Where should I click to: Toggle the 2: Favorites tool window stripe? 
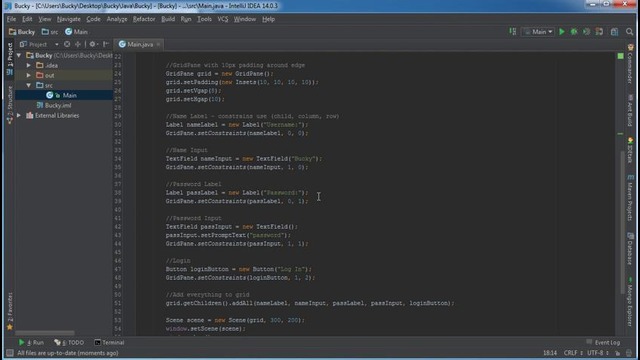click(x=10, y=311)
